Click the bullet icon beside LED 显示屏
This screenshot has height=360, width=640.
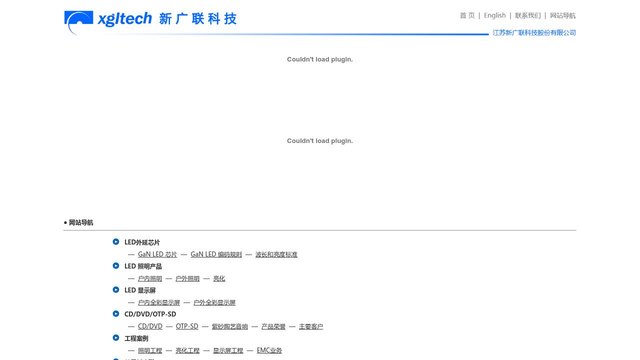click(x=116, y=290)
